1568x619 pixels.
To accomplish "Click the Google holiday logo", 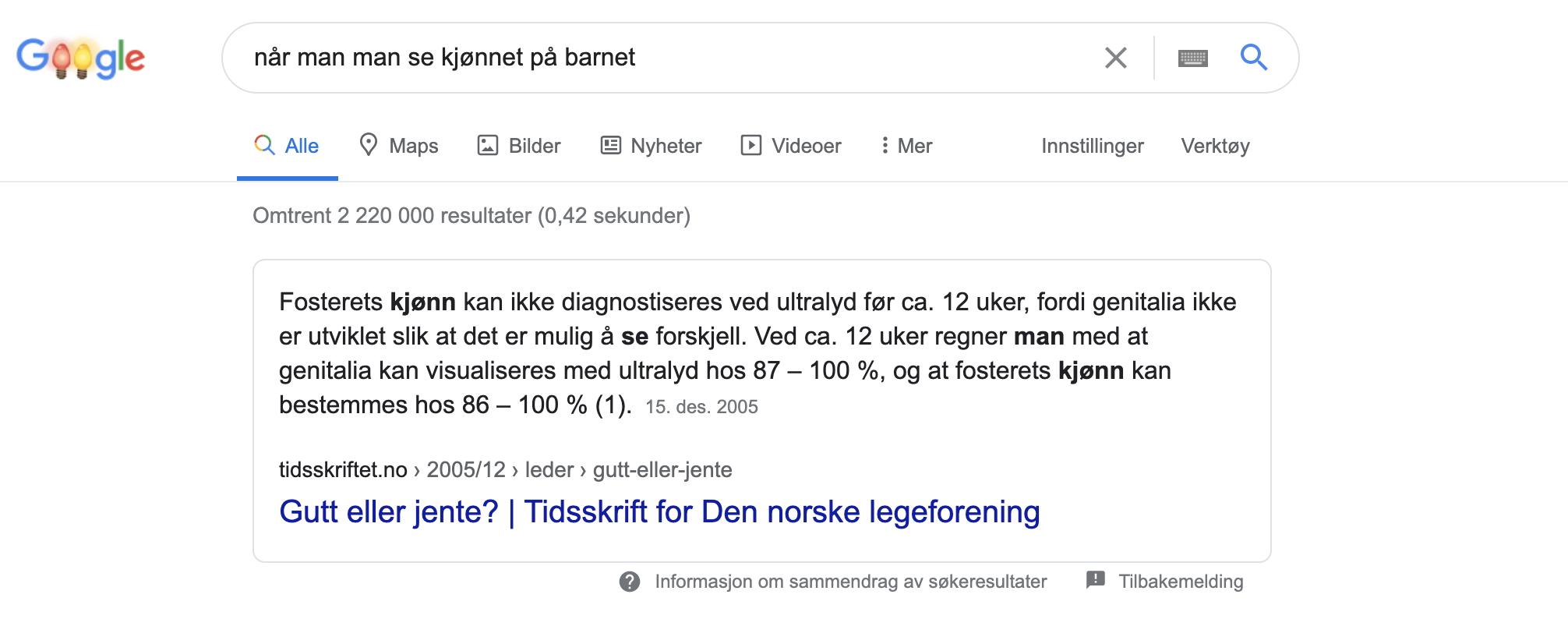I will [81, 58].
